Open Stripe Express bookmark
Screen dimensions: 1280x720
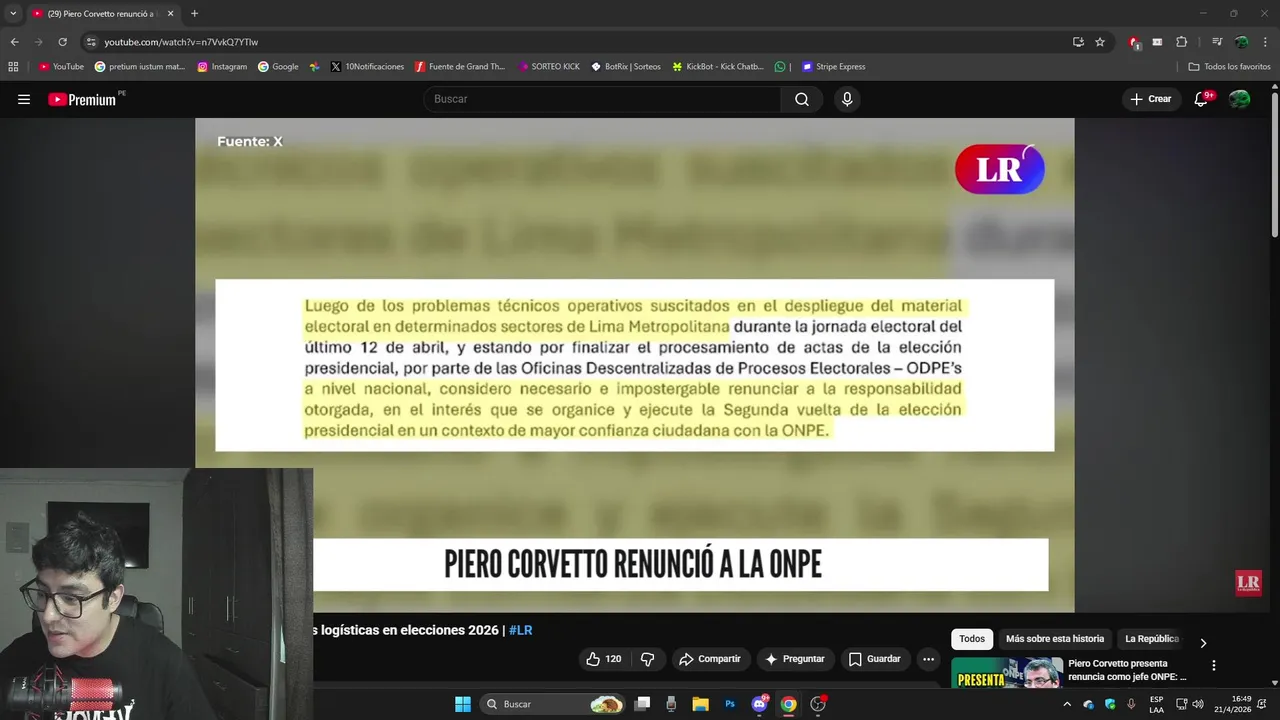coord(834,67)
